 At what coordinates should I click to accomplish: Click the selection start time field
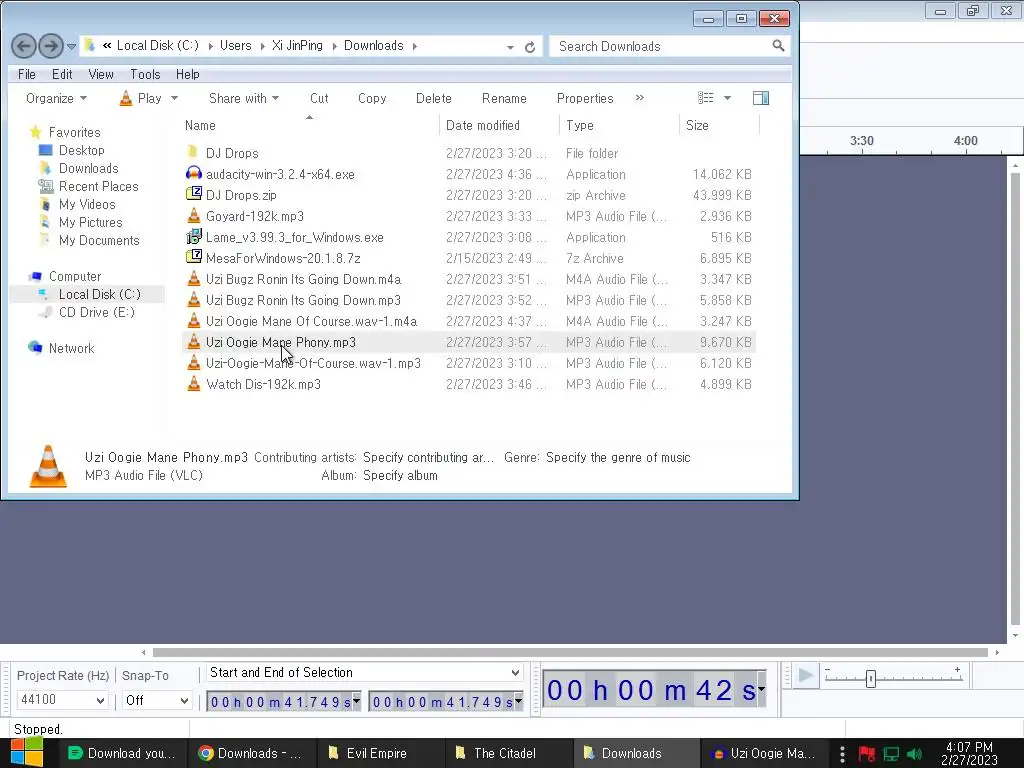(283, 702)
